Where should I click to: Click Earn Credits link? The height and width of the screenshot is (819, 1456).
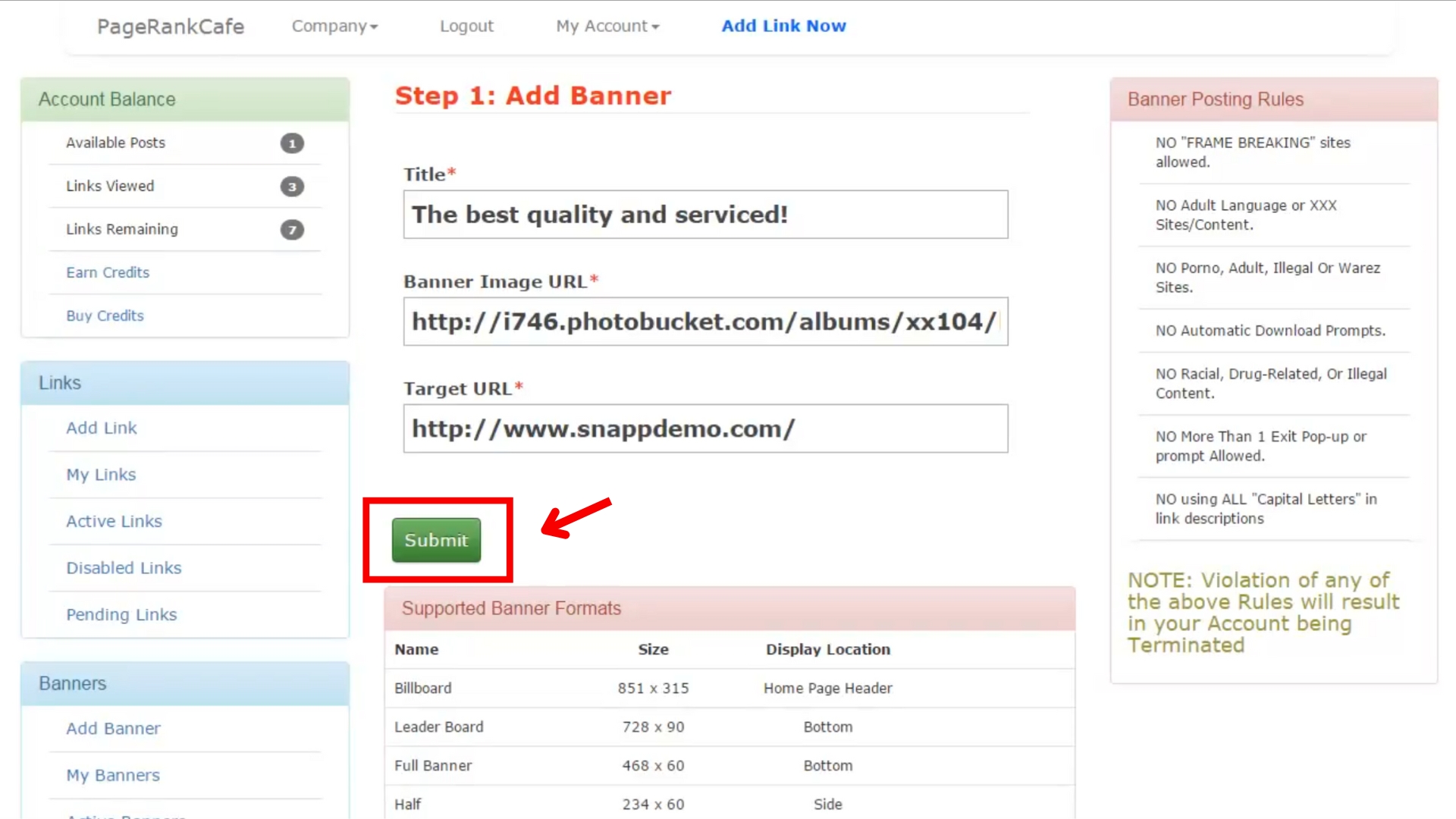(108, 271)
